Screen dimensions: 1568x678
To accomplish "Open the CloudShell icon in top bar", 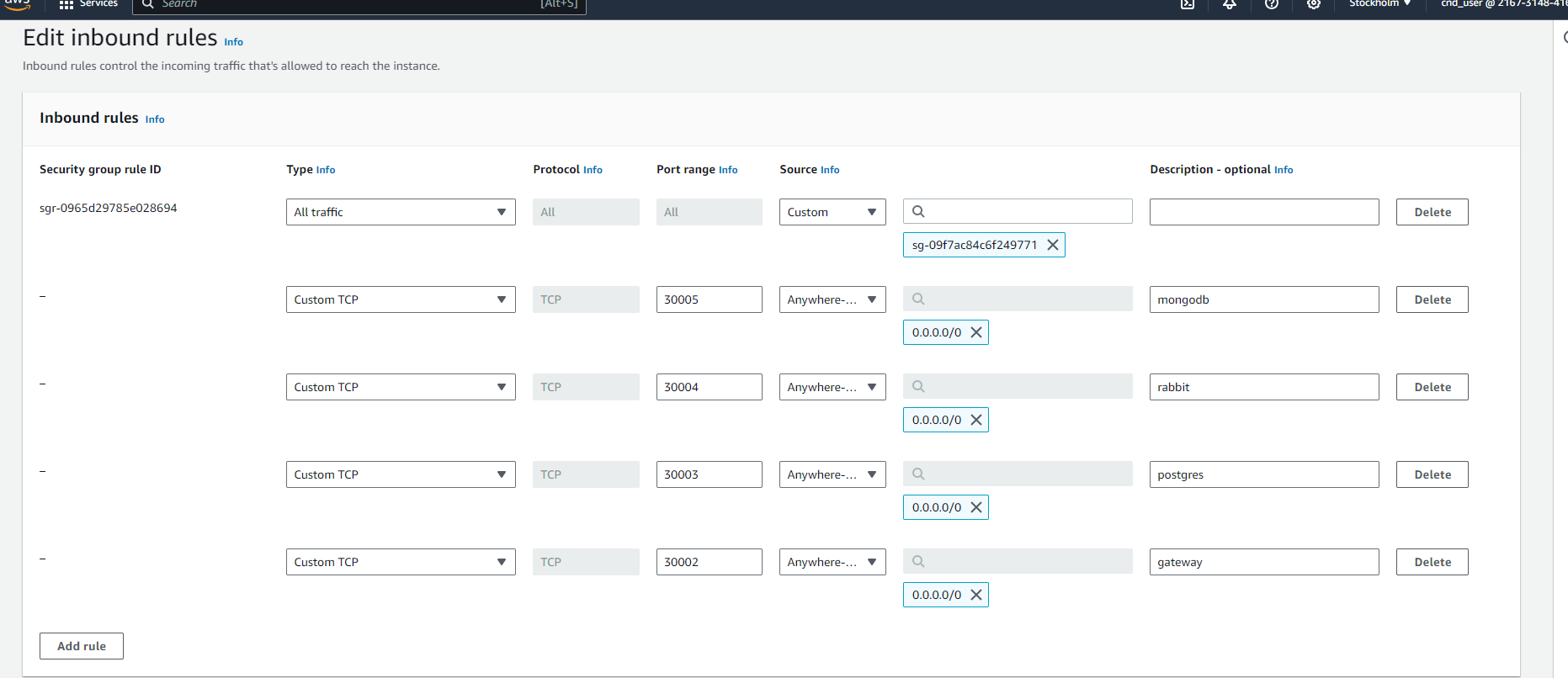I will (x=1188, y=4).
